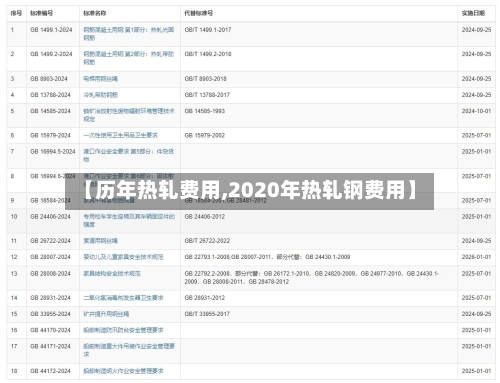
Task: Click the replaced standard GB 15979-2002
Action: point(205,135)
